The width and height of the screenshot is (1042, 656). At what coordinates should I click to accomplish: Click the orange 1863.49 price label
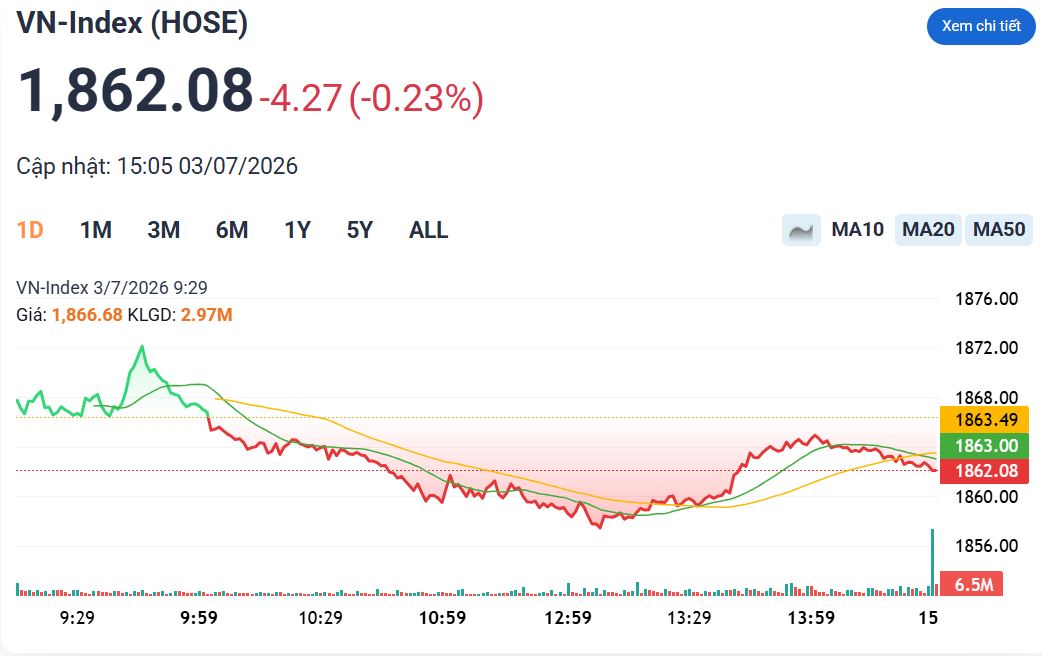[985, 419]
